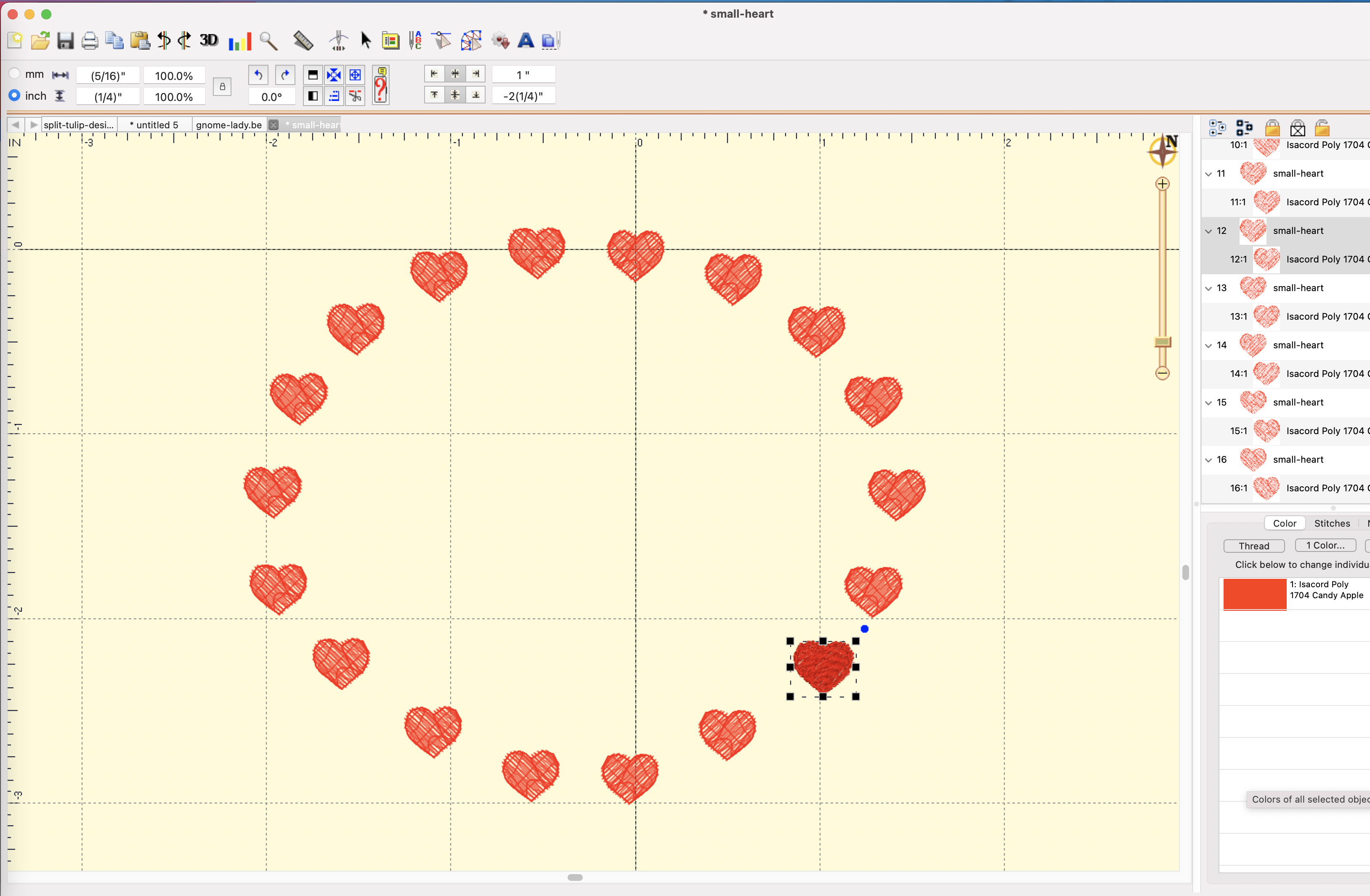The height and width of the screenshot is (896, 1370).
Task: Toggle the 3D view icon
Action: click(x=209, y=40)
